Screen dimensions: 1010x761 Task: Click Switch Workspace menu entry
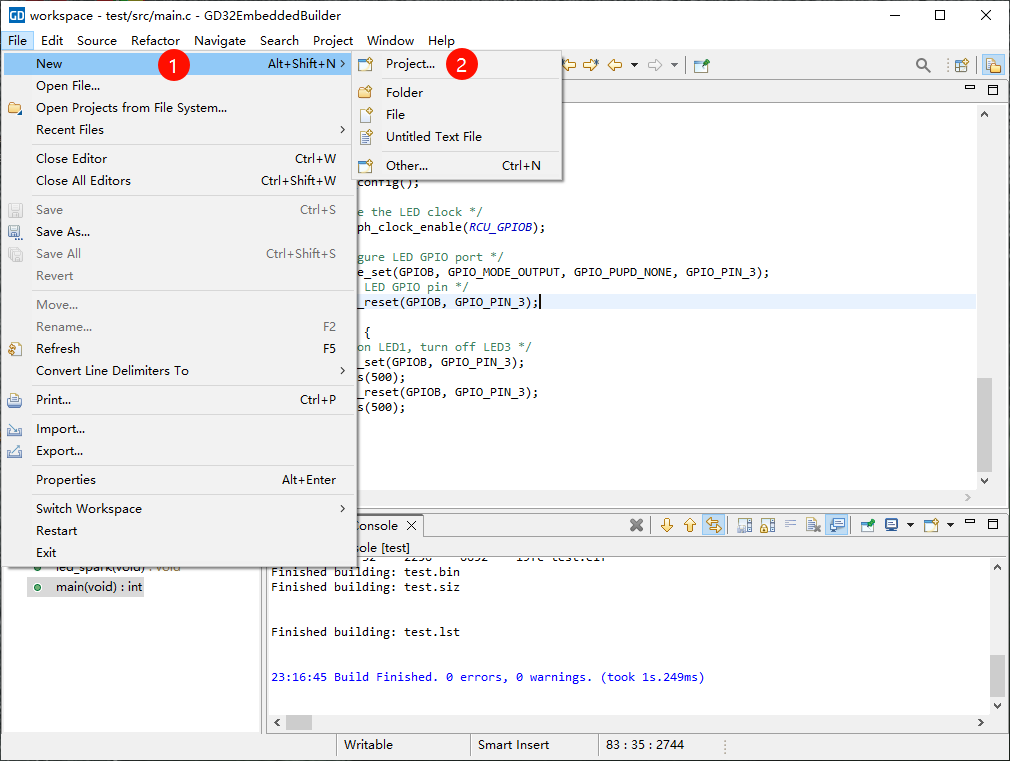[x=89, y=509]
